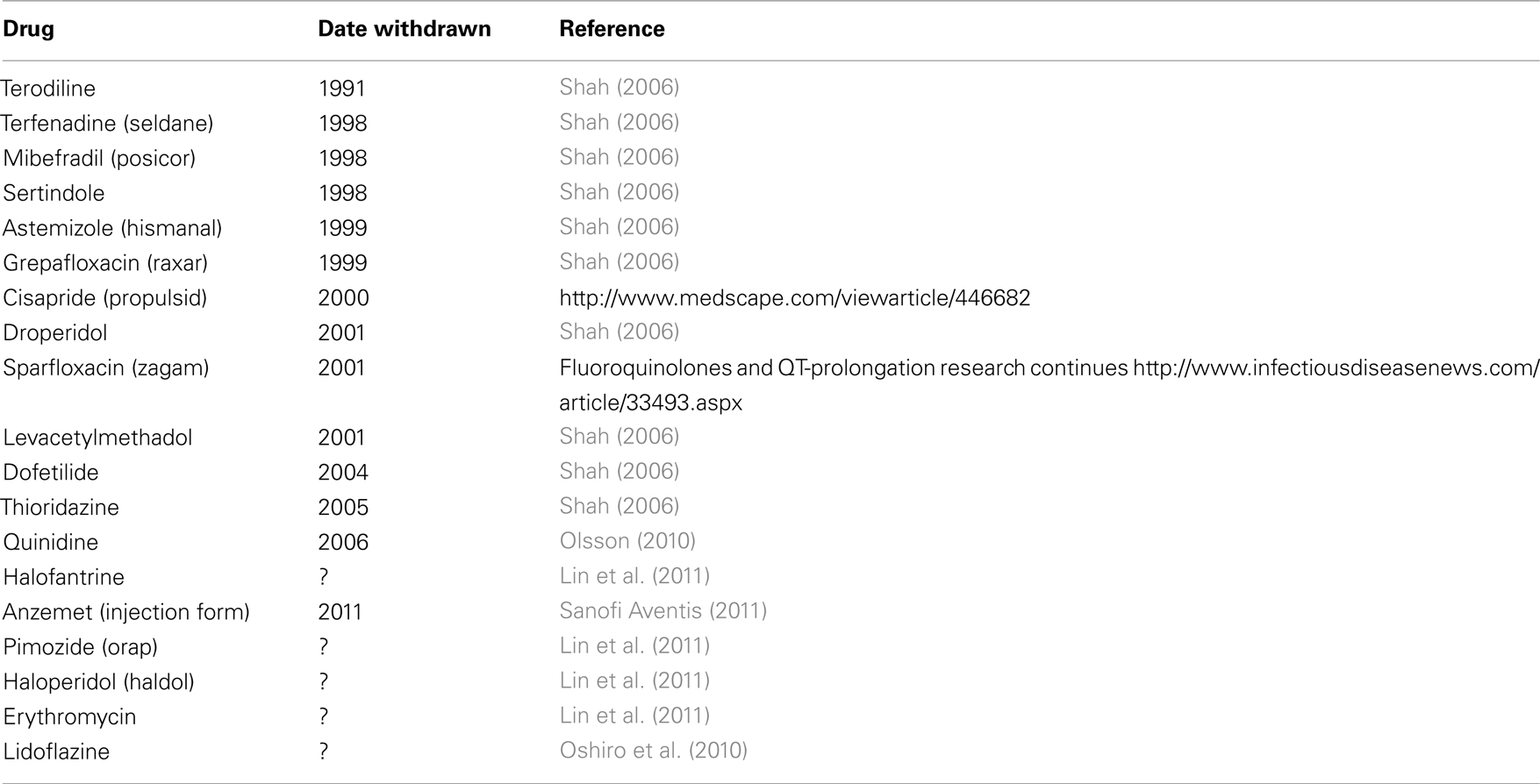The width and height of the screenshot is (1540, 784).
Task: Click withdrawal year 1999 for Astemizole
Action: (x=342, y=228)
